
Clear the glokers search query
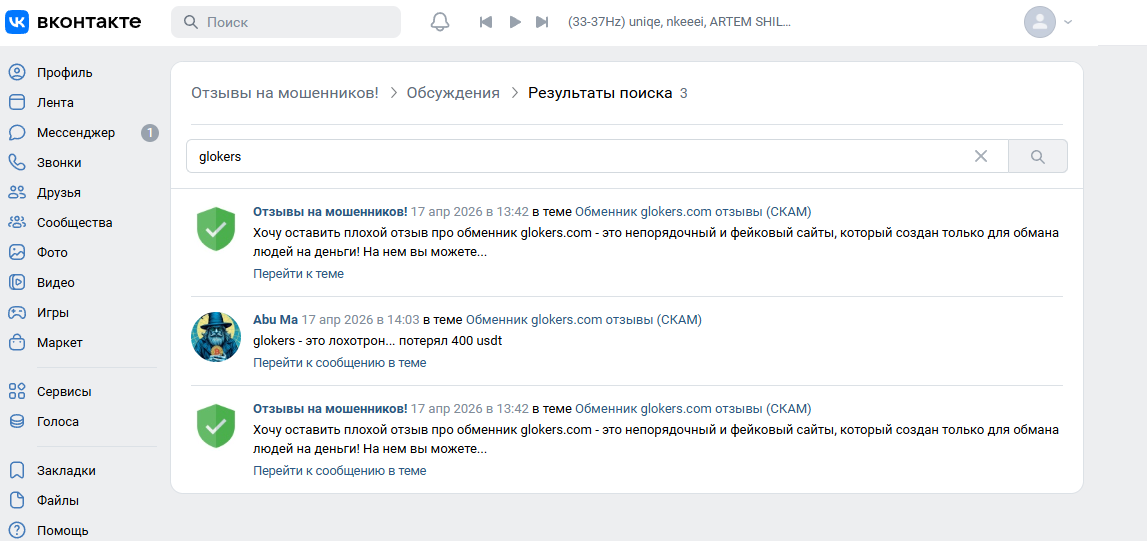981,156
